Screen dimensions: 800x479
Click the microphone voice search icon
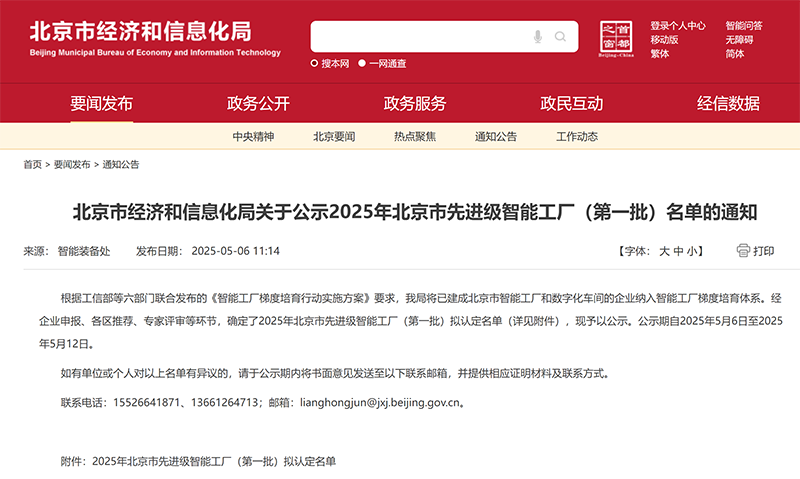click(x=538, y=37)
